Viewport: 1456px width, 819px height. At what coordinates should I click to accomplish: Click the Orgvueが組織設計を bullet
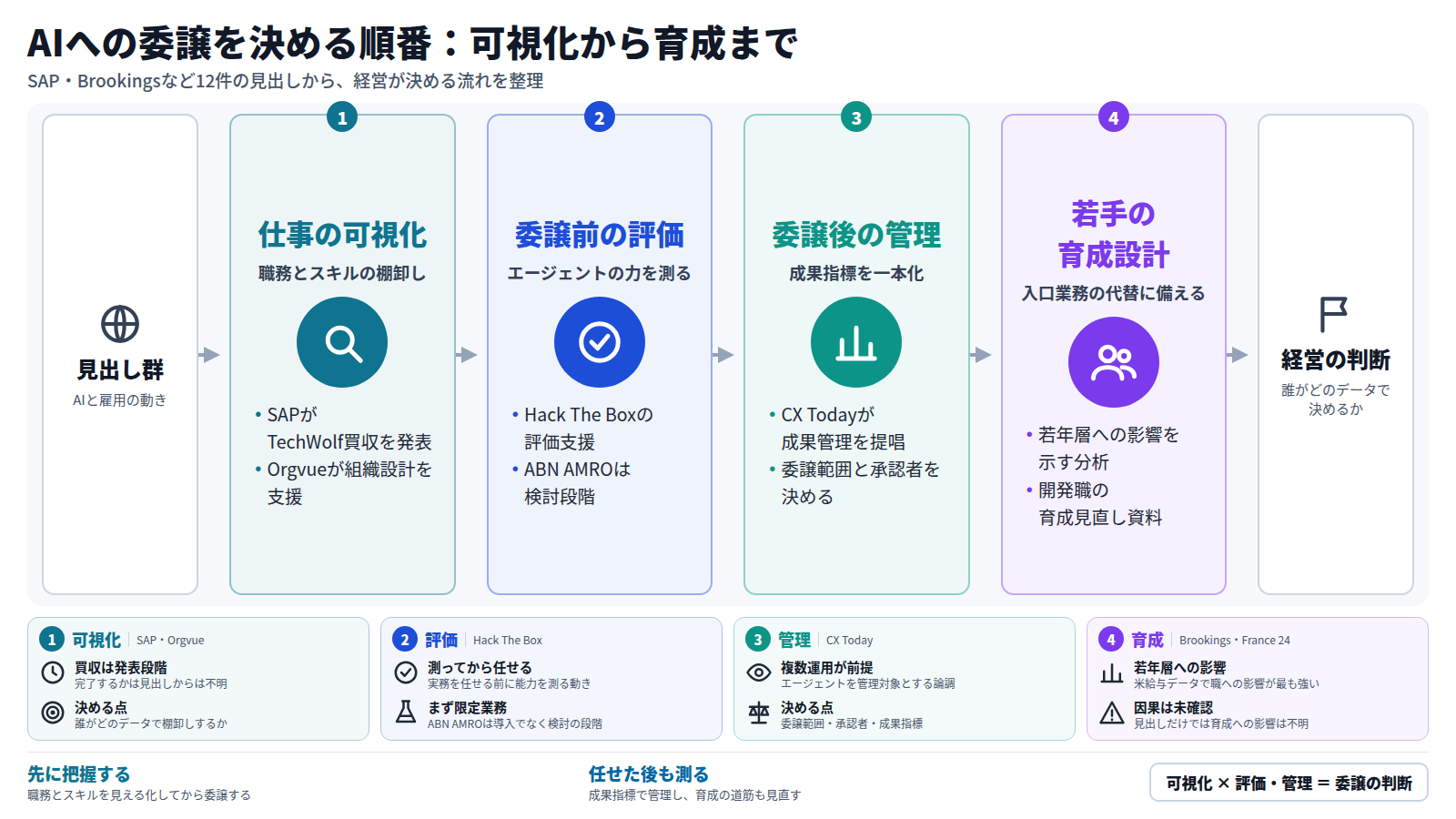[349, 470]
